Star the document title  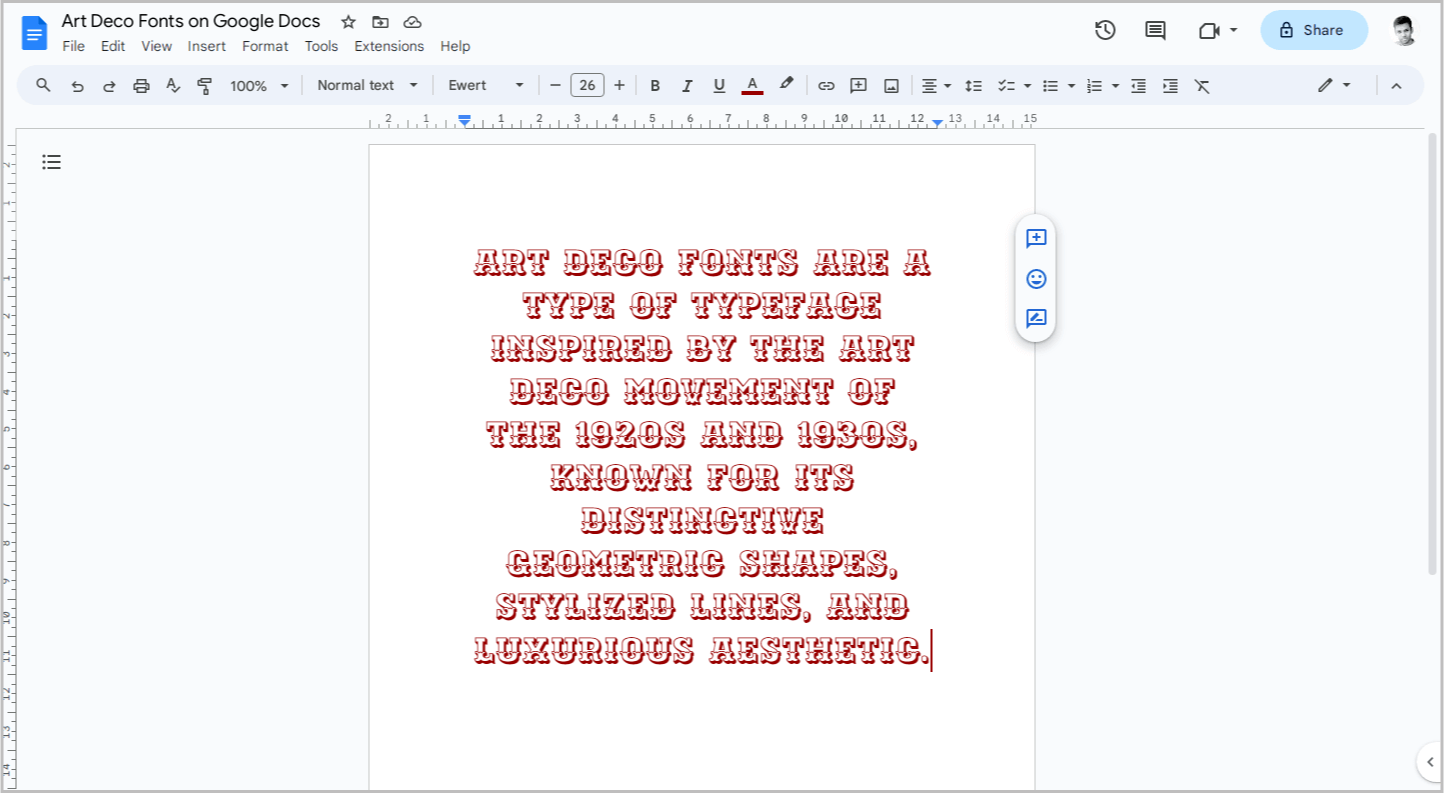click(347, 21)
